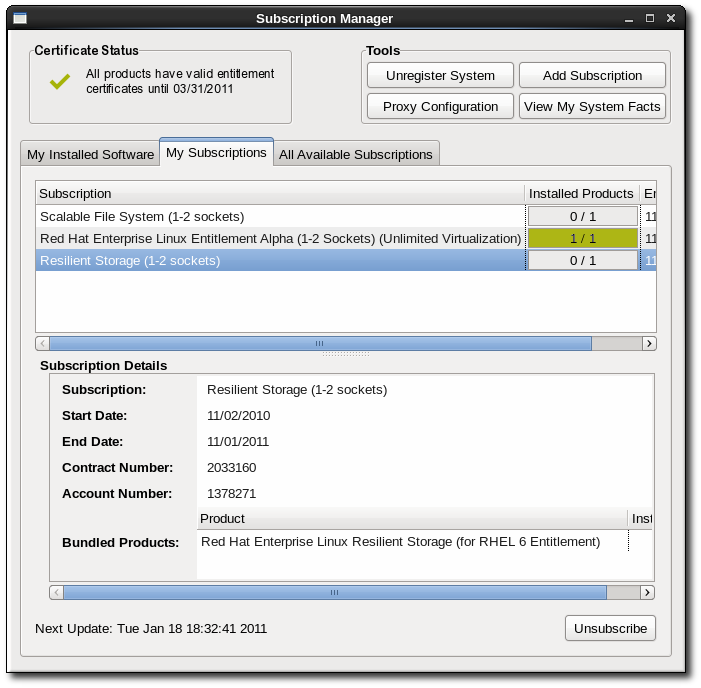Image resolution: width=701 pixels, height=688 pixels.
Task: Click subscriptions list scrollbar left arrow
Action: tap(43, 343)
